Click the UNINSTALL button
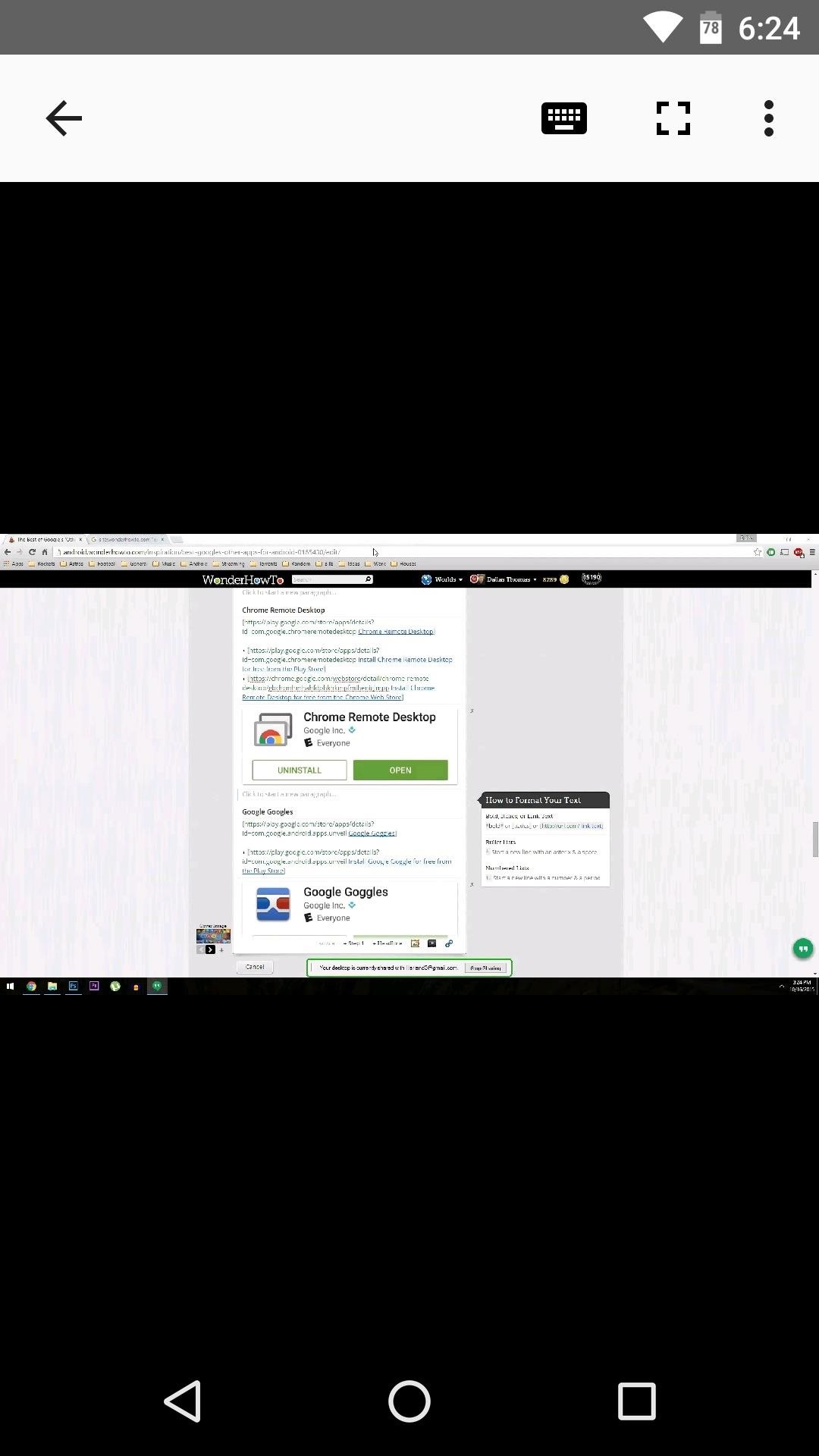Viewport: 819px width, 1456px height. click(300, 770)
